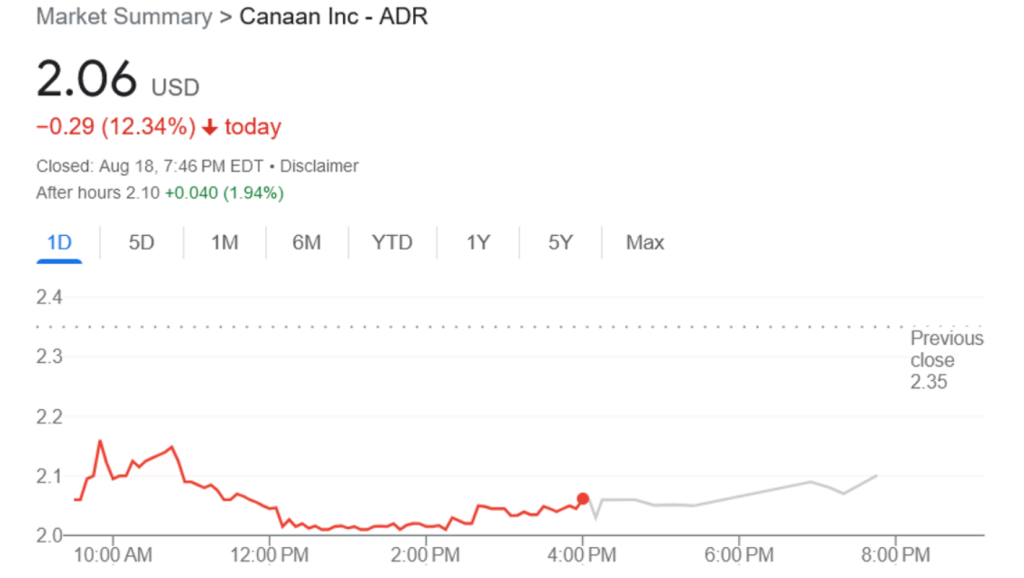The image size is (1024, 578).
Task: Select the YTD range tab
Action: (x=391, y=243)
